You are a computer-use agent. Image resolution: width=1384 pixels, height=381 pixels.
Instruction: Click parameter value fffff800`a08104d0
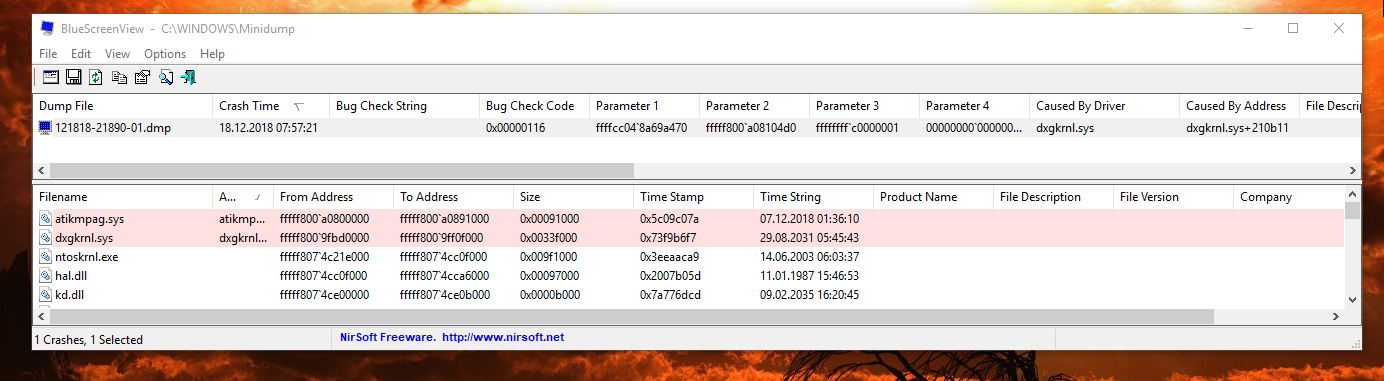coord(751,128)
